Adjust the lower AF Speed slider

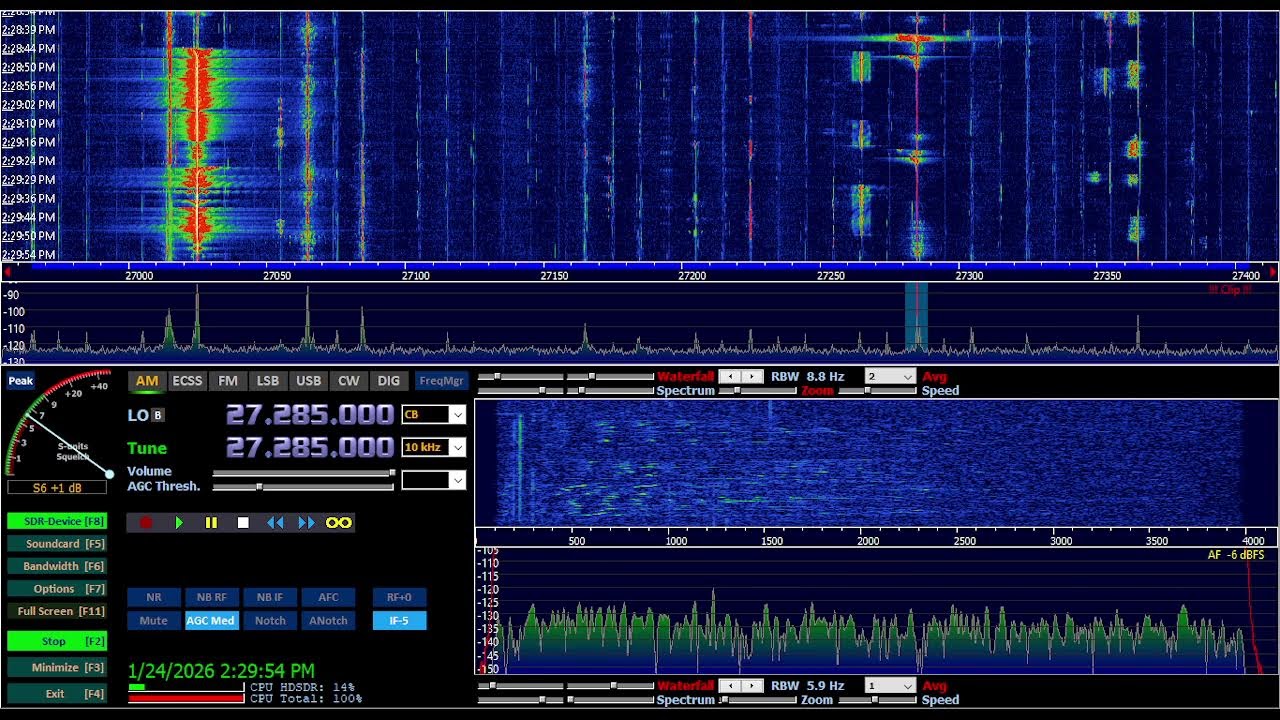[x=875, y=700]
